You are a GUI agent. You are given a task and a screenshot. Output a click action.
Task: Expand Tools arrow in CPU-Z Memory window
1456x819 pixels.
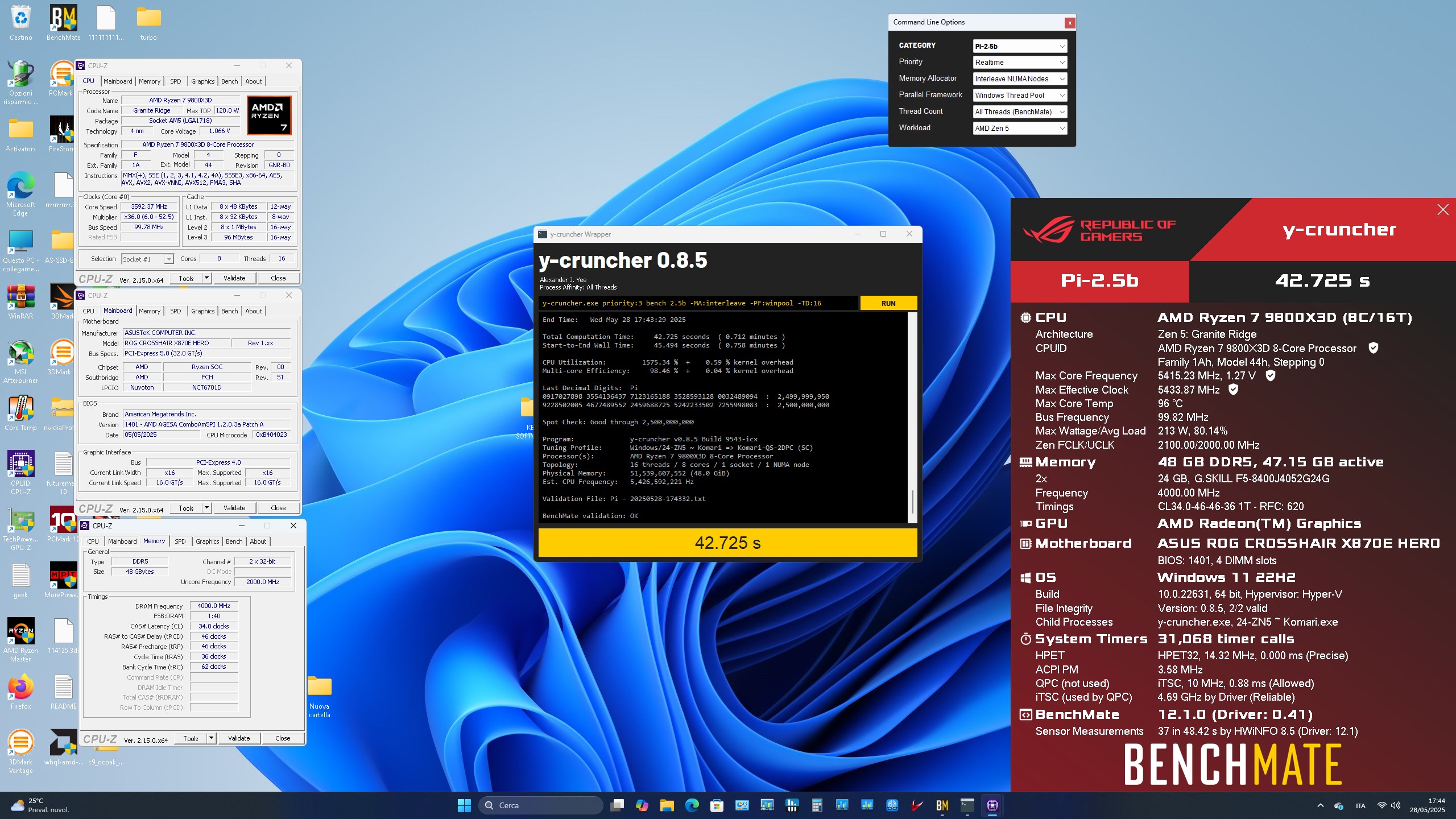211,738
